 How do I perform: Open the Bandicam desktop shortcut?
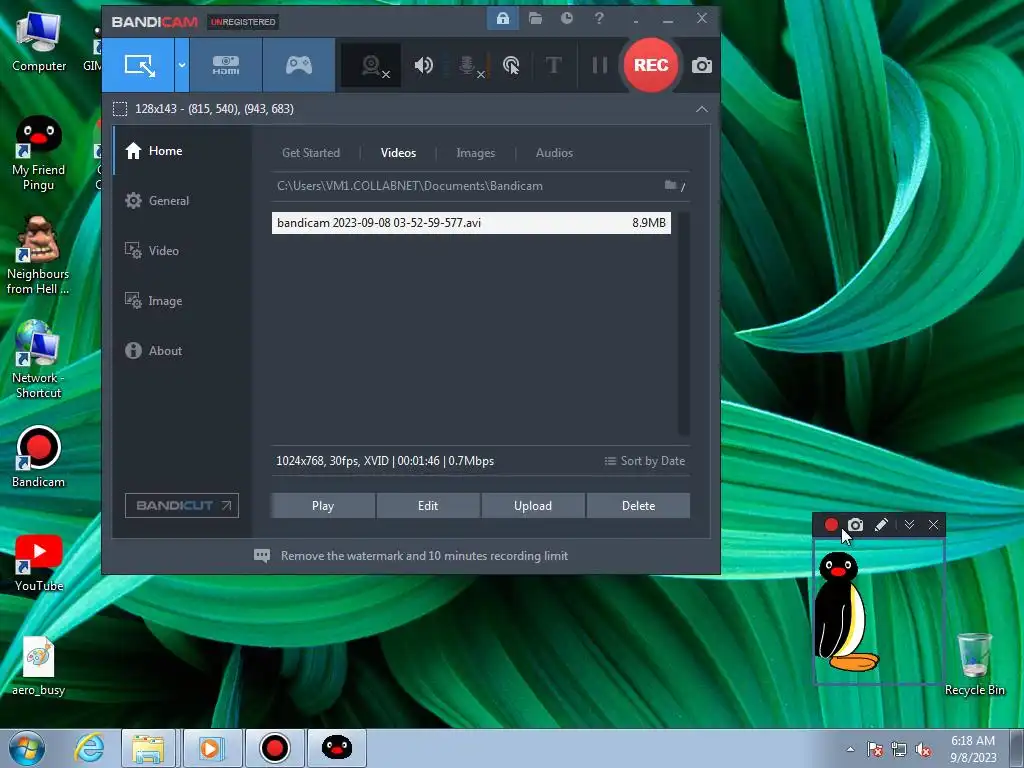pyautogui.click(x=38, y=457)
